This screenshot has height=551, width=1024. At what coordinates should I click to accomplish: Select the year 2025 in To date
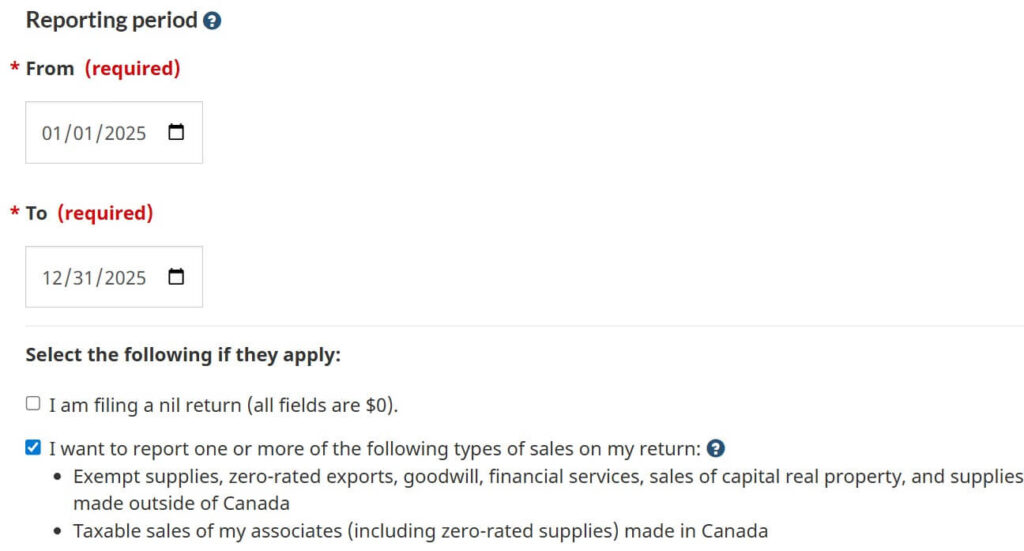tap(125, 278)
